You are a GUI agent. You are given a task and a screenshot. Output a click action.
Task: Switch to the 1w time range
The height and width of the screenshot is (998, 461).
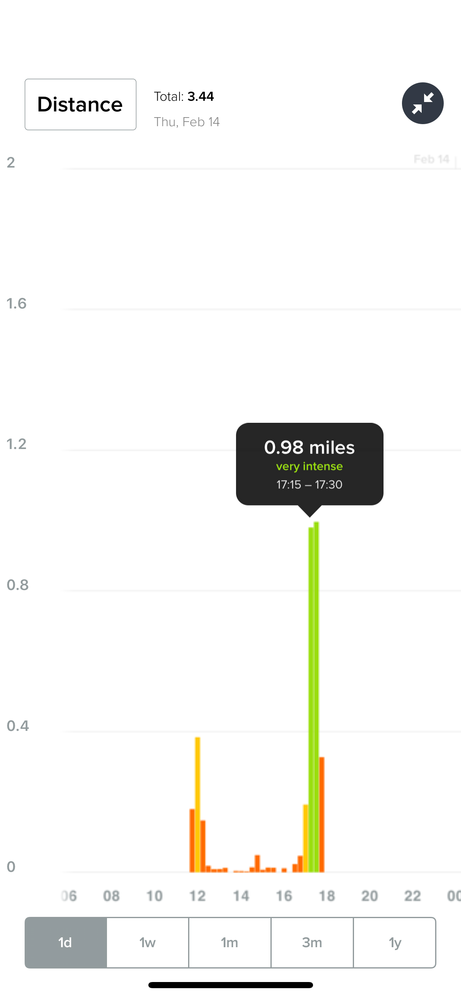tap(148, 943)
